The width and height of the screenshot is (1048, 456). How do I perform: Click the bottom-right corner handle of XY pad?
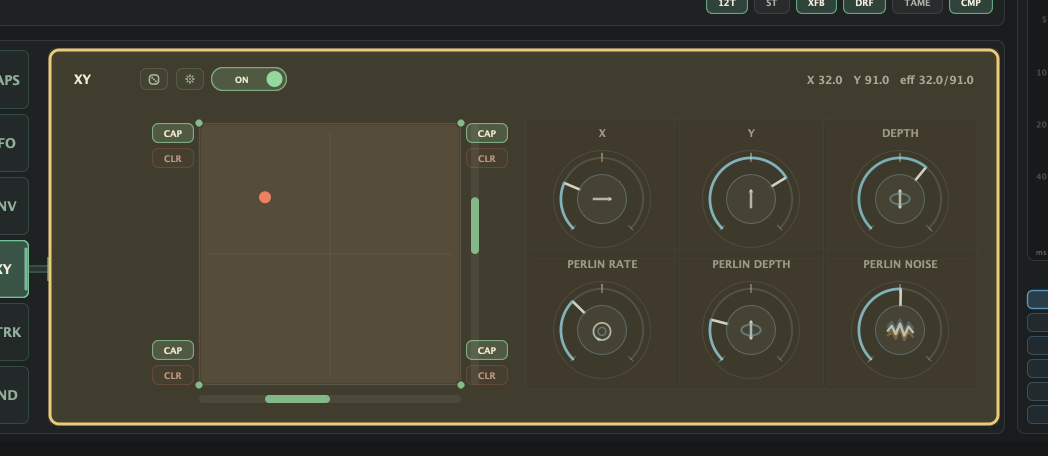(x=461, y=385)
